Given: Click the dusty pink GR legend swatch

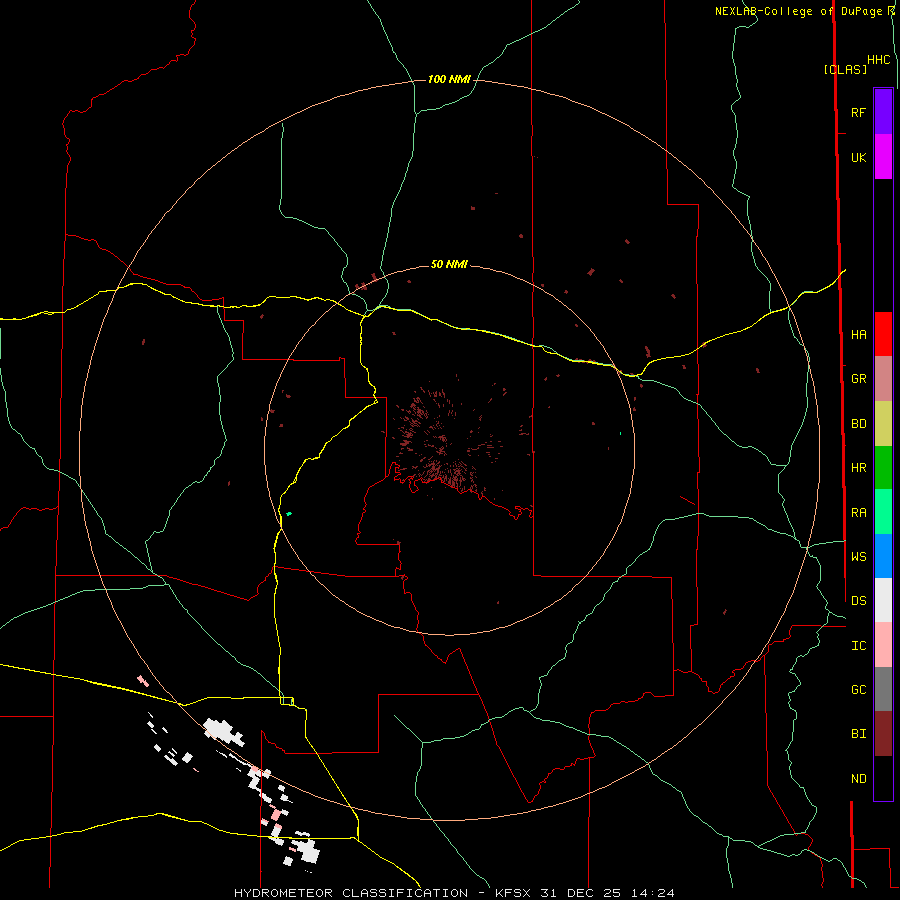Looking at the screenshot, I should [x=883, y=379].
